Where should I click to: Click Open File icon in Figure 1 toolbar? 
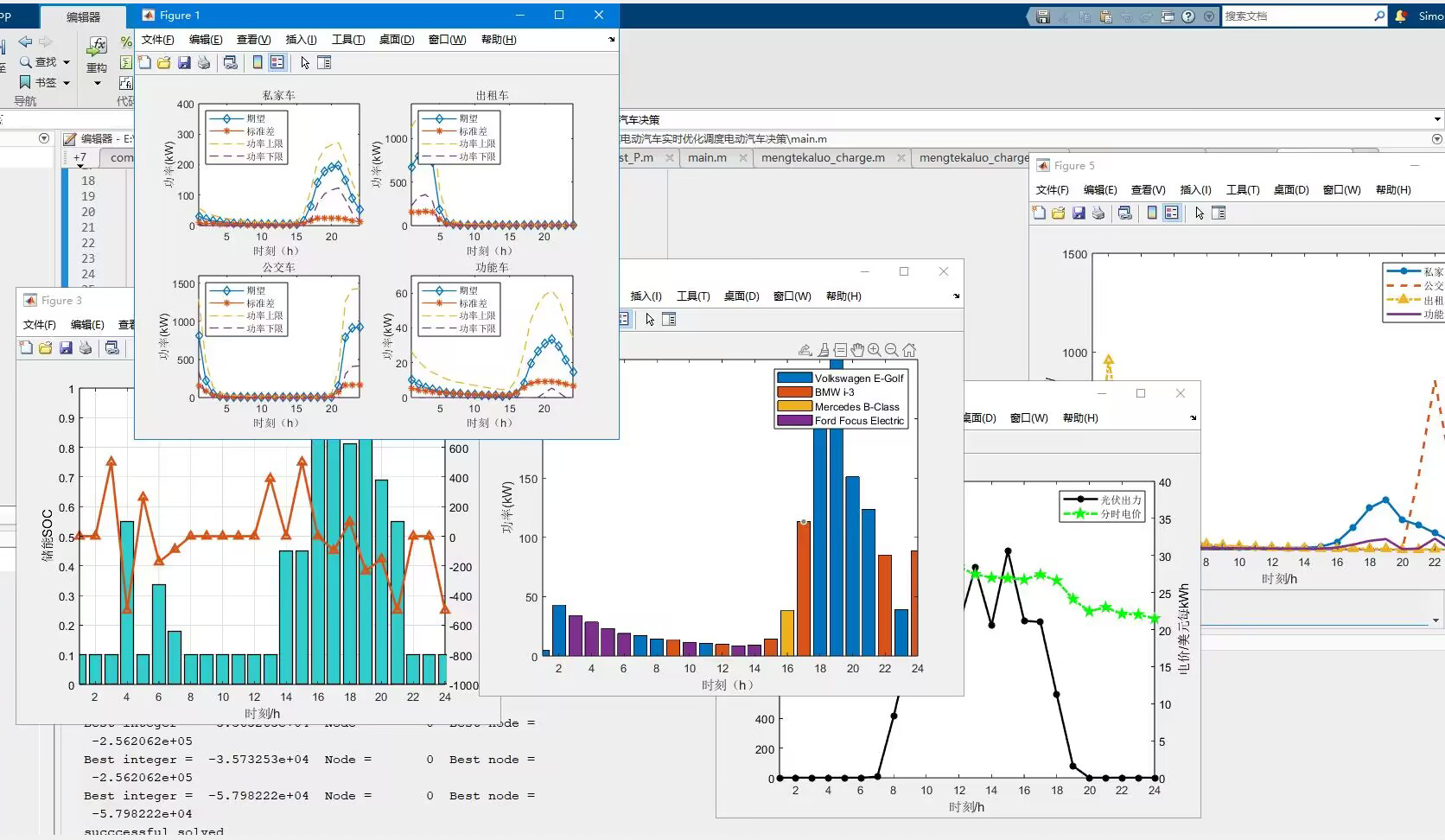[x=163, y=62]
